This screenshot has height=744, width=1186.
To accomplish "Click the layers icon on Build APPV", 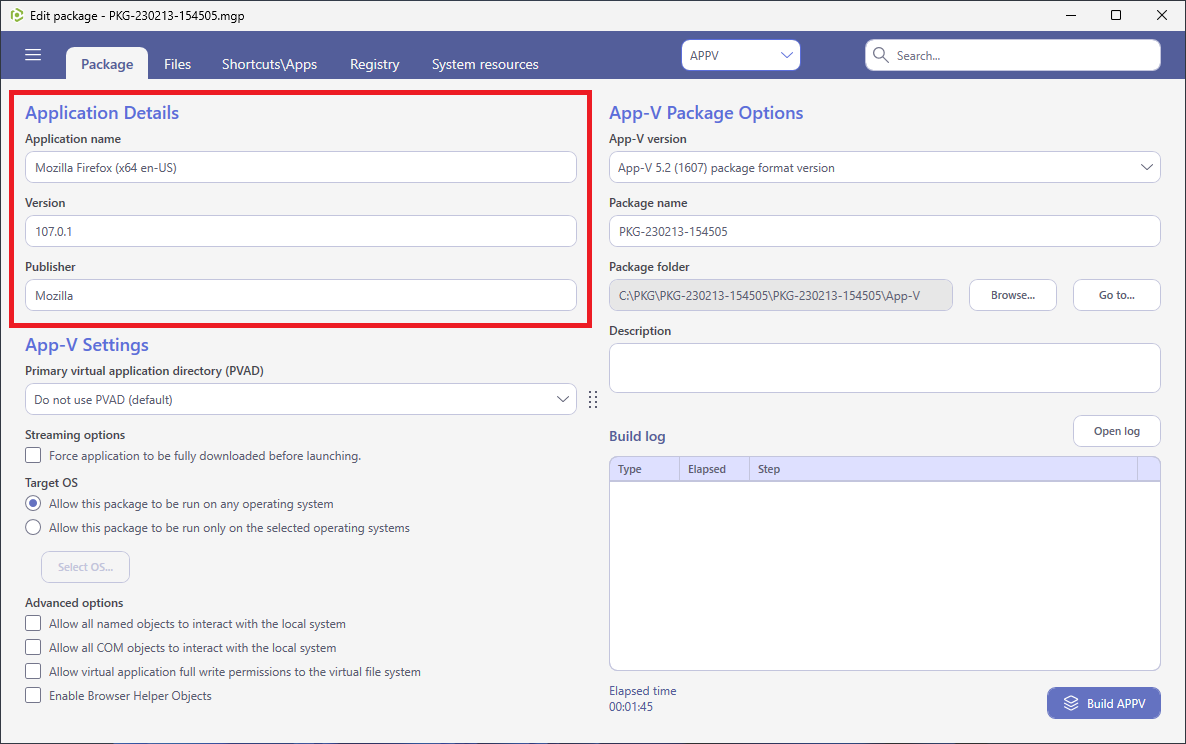I will (x=1071, y=703).
